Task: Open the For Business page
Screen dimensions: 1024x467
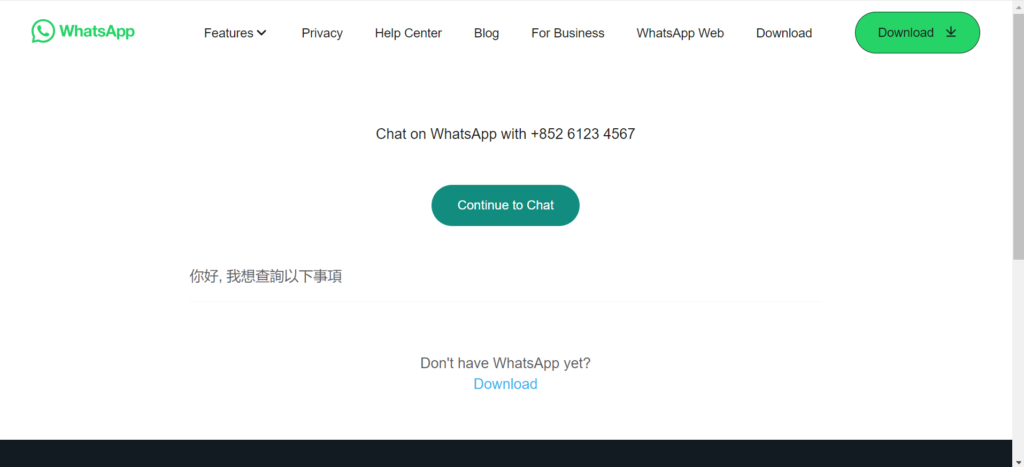Action: (568, 33)
